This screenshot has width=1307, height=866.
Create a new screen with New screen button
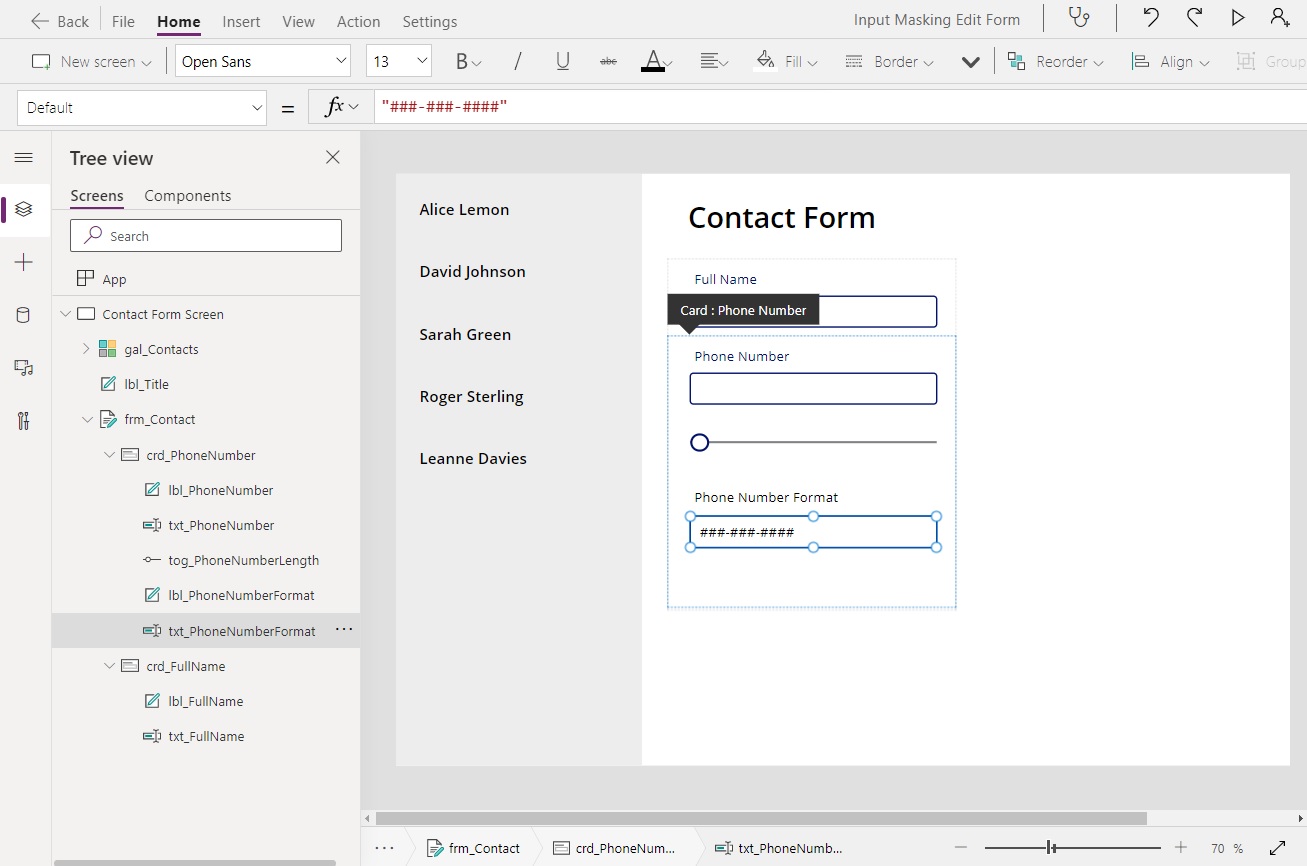tap(90, 61)
